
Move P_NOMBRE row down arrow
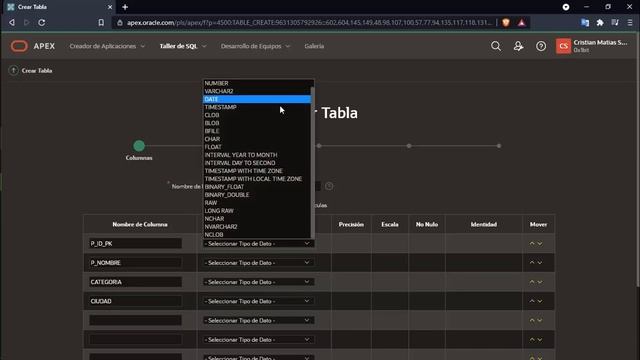540,263
